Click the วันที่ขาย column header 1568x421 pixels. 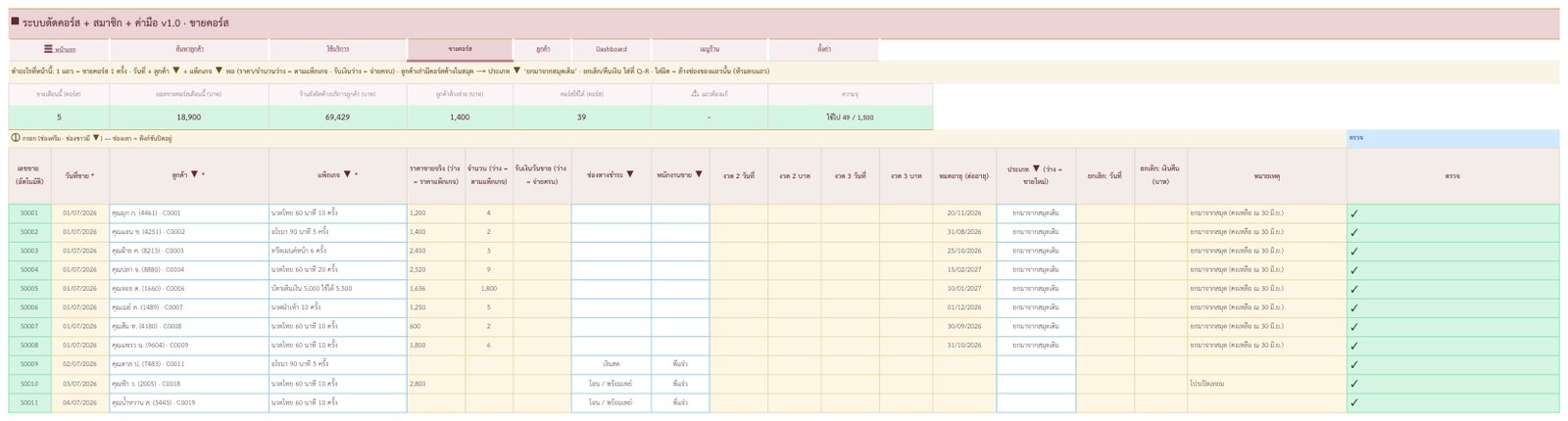click(x=80, y=175)
